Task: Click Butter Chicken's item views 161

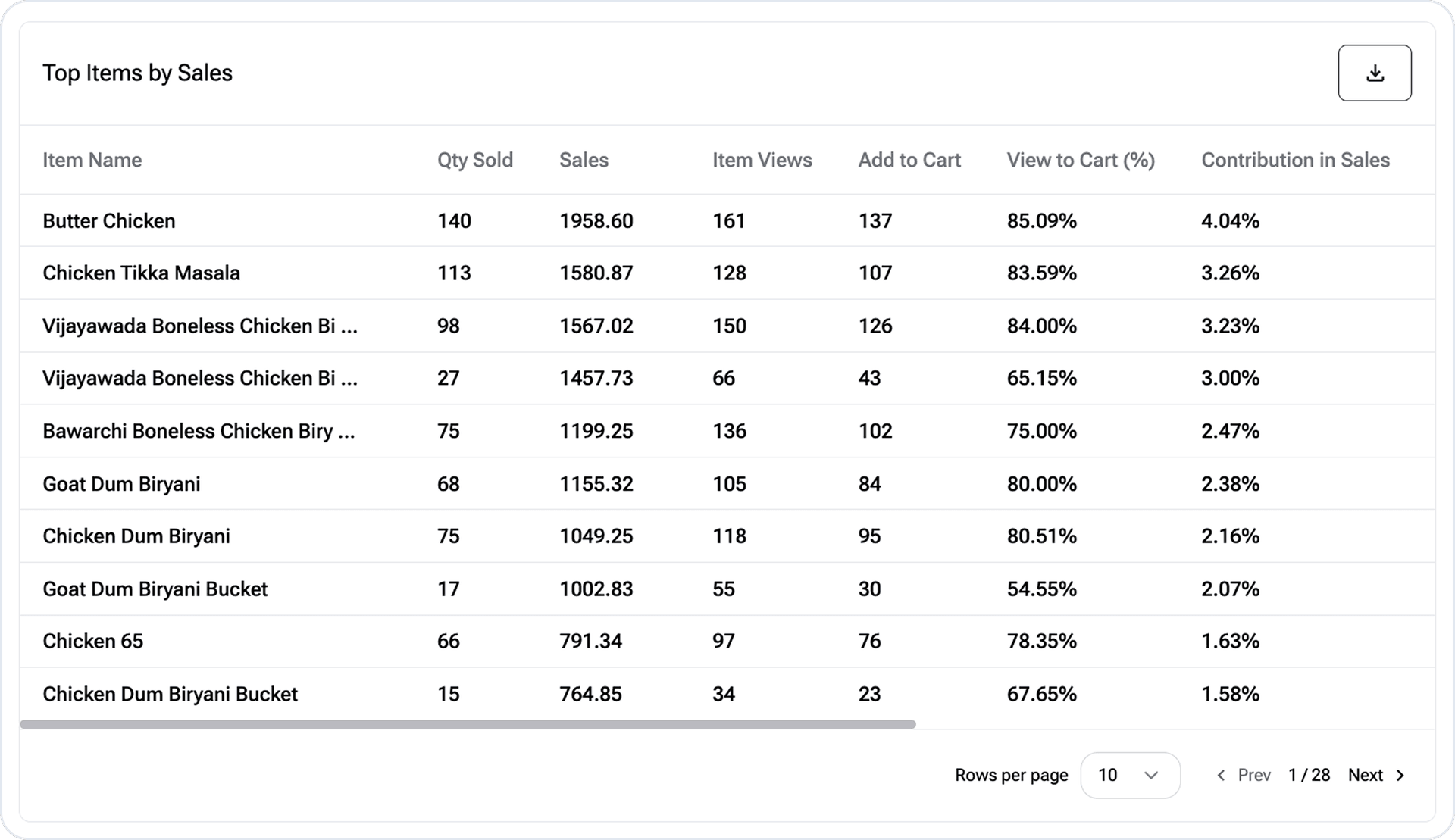Action: [728, 220]
